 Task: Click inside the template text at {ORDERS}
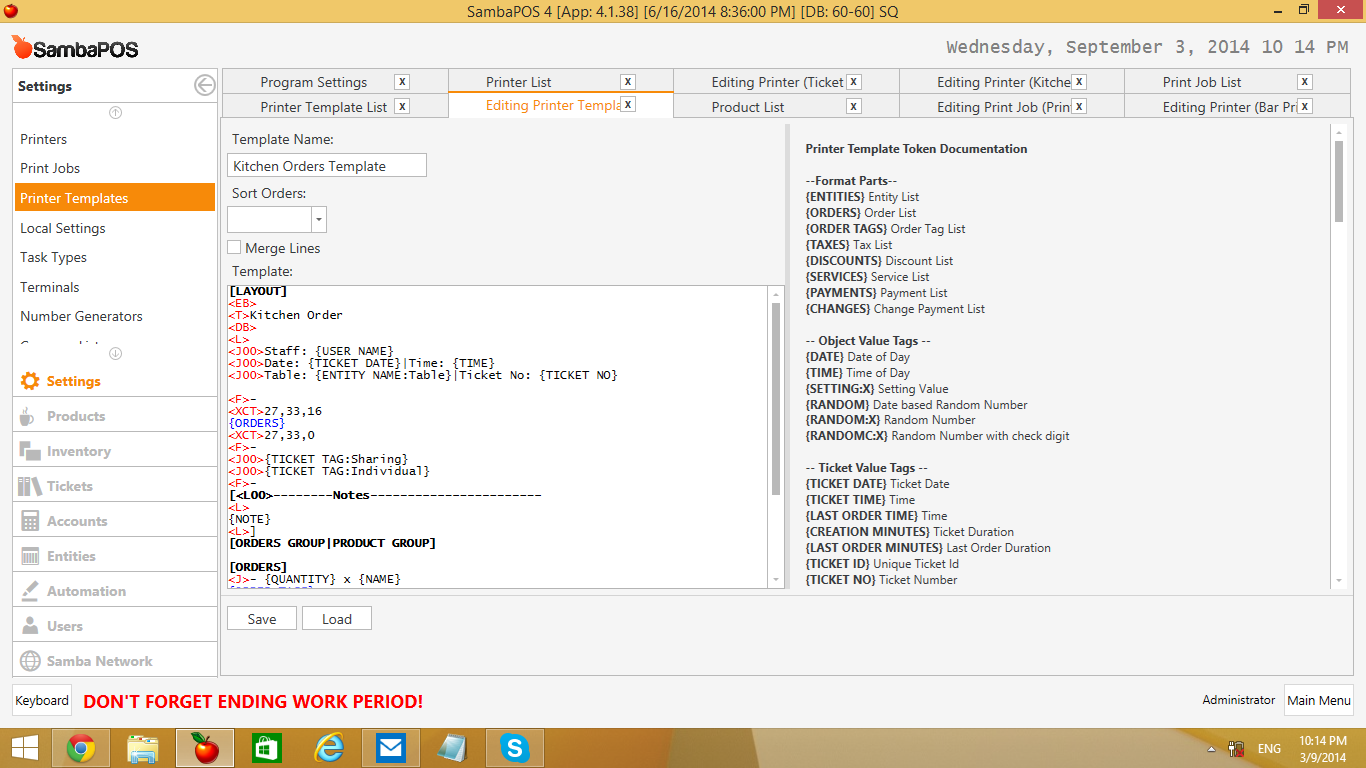pyautogui.click(x=257, y=423)
